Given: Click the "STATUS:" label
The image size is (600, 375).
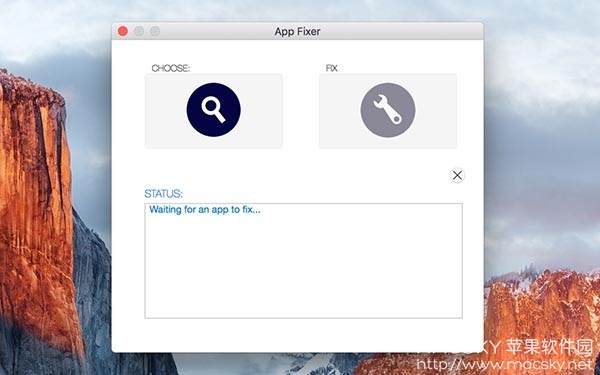Looking at the screenshot, I should [163, 194].
